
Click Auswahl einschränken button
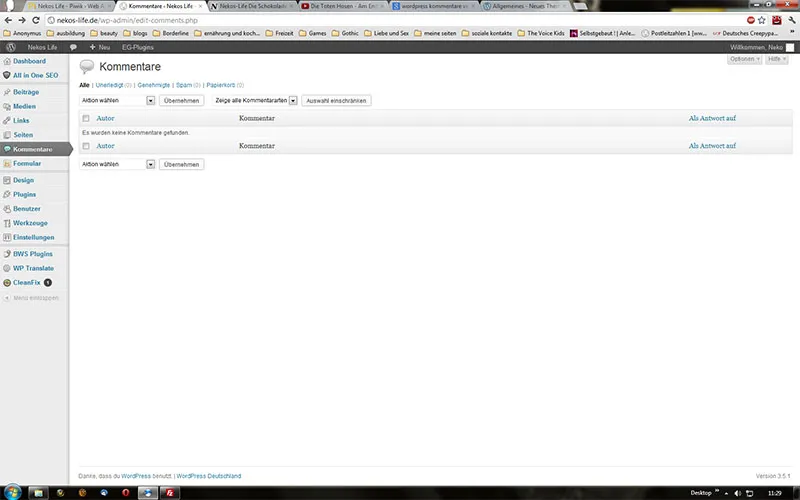pos(336,101)
